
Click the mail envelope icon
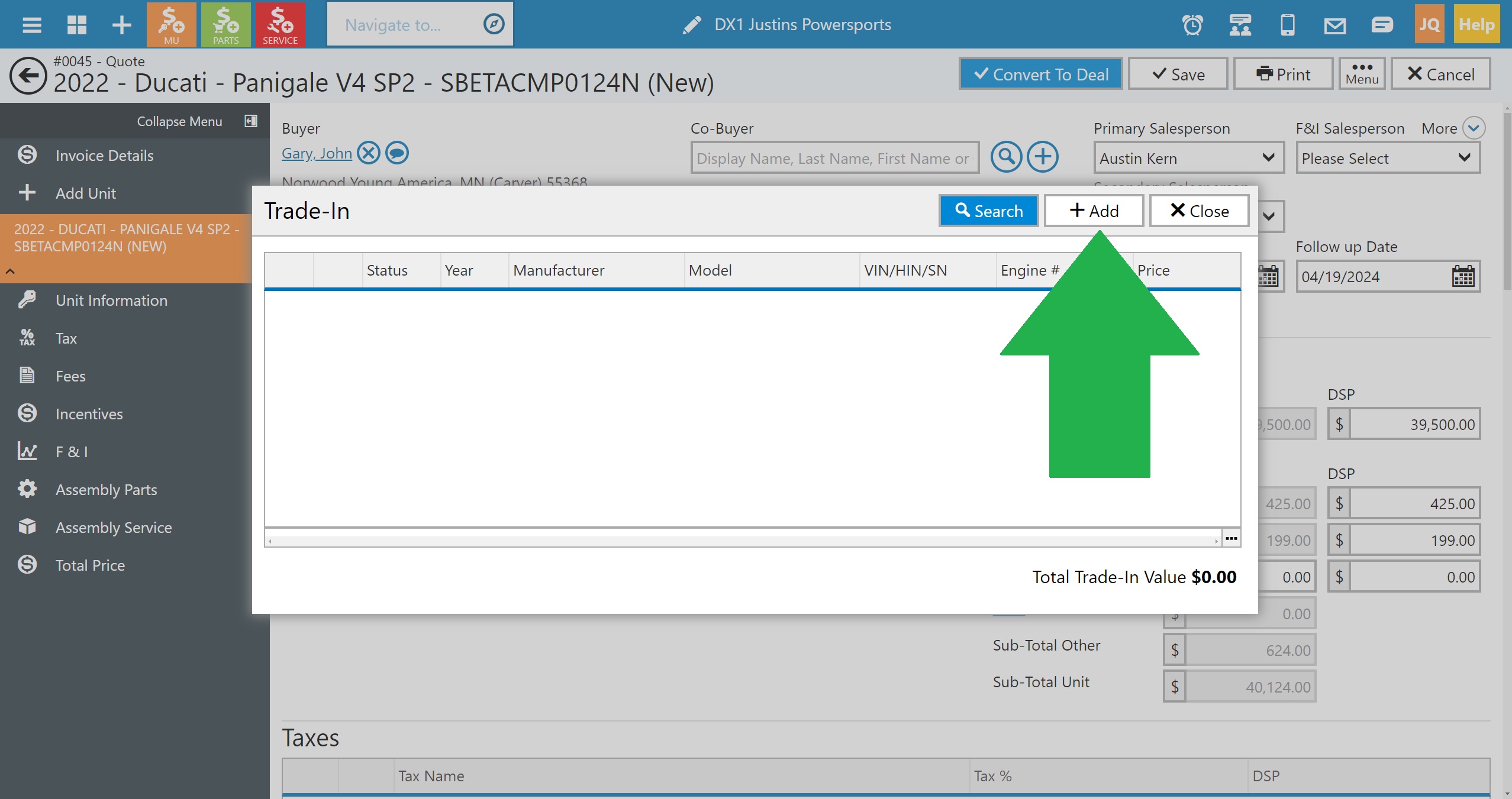[1334, 25]
